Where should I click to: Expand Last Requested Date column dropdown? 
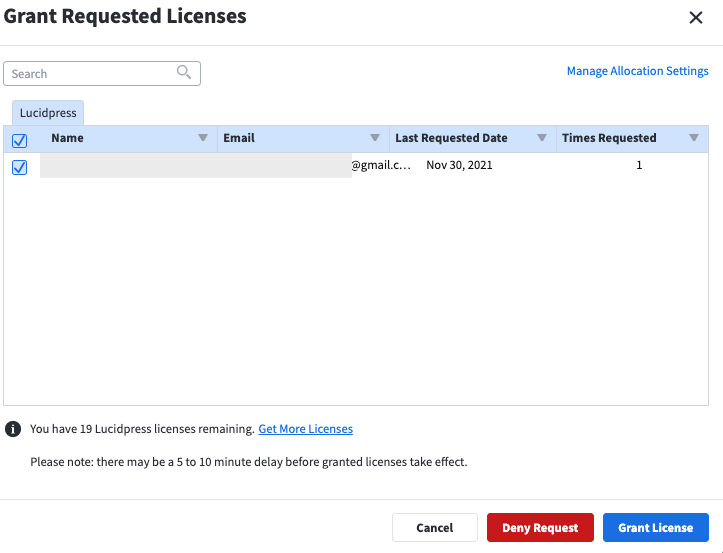pos(542,138)
